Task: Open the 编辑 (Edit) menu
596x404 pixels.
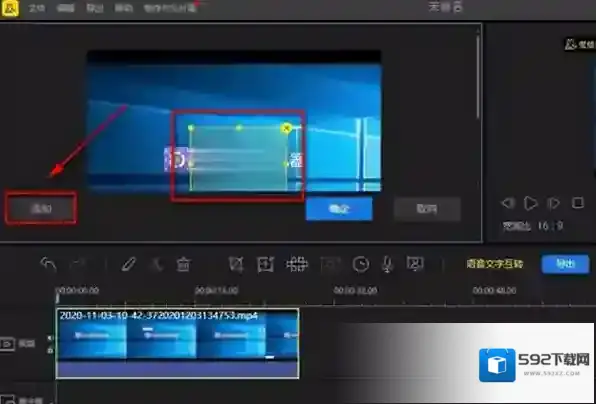Action: click(65, 8)
